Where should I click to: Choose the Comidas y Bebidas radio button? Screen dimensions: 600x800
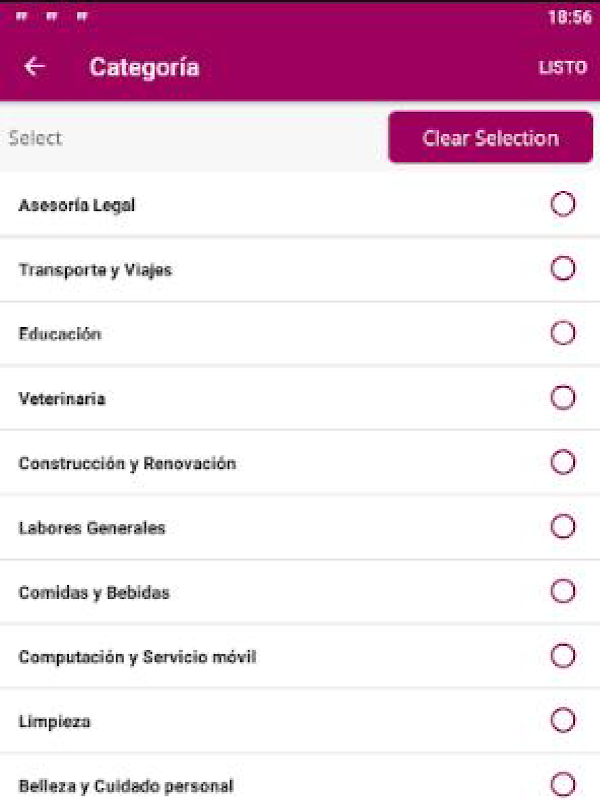point(563,592)
